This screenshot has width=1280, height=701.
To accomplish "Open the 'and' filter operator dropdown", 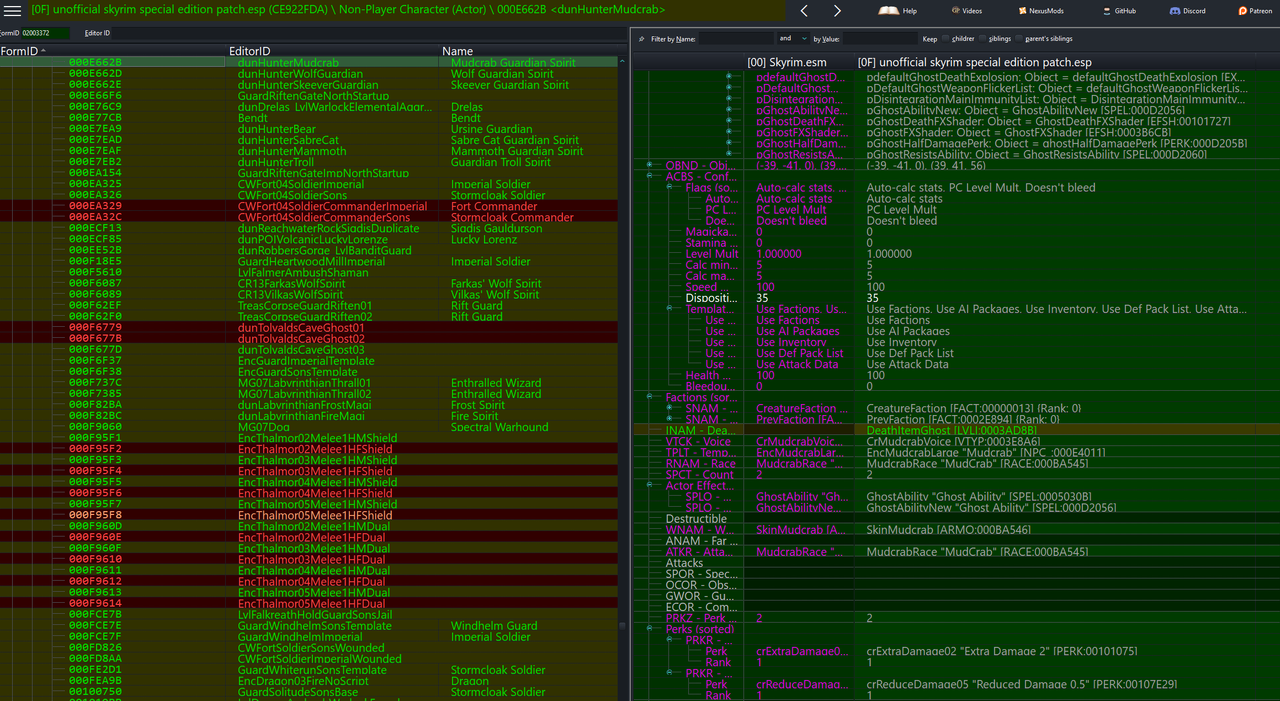I will [x=792, y=39].
